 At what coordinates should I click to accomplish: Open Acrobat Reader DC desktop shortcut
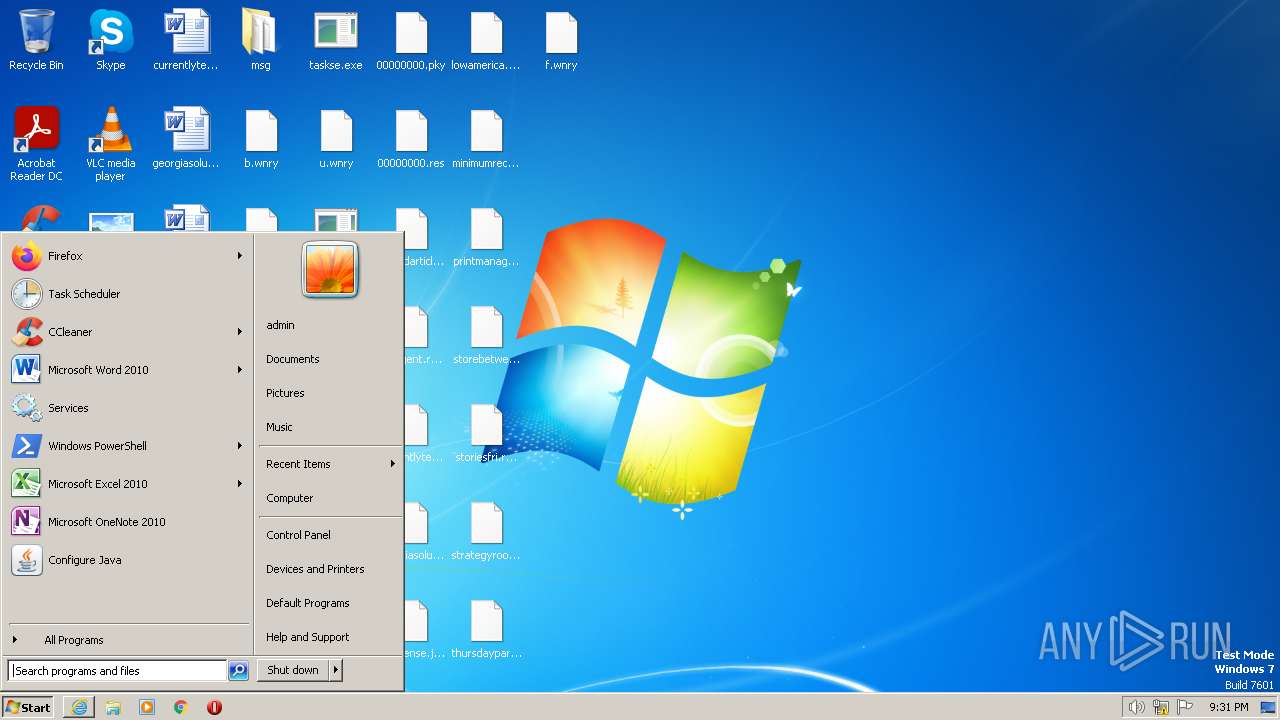pyautogui.click(x=36, y=144)
